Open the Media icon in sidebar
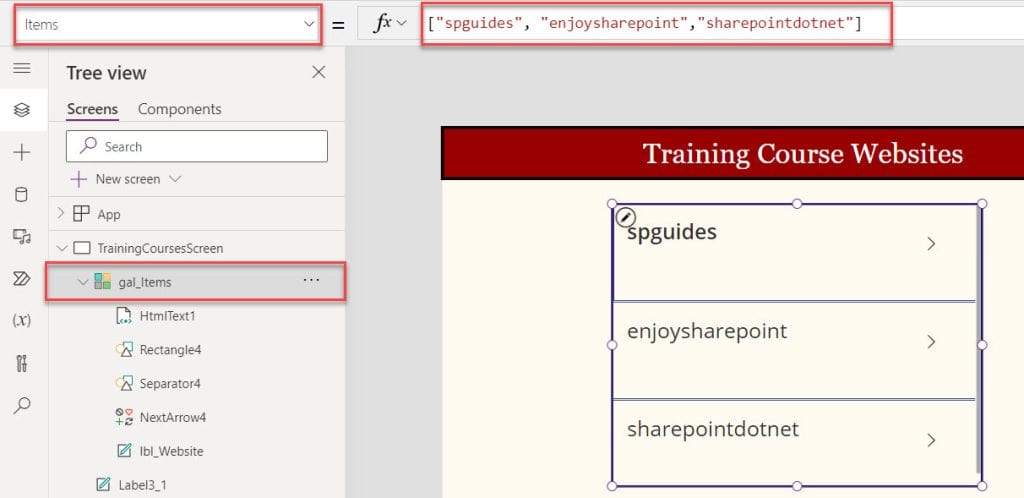The height and width of the screenshot is (498, 1024). (x=22, y=236)
